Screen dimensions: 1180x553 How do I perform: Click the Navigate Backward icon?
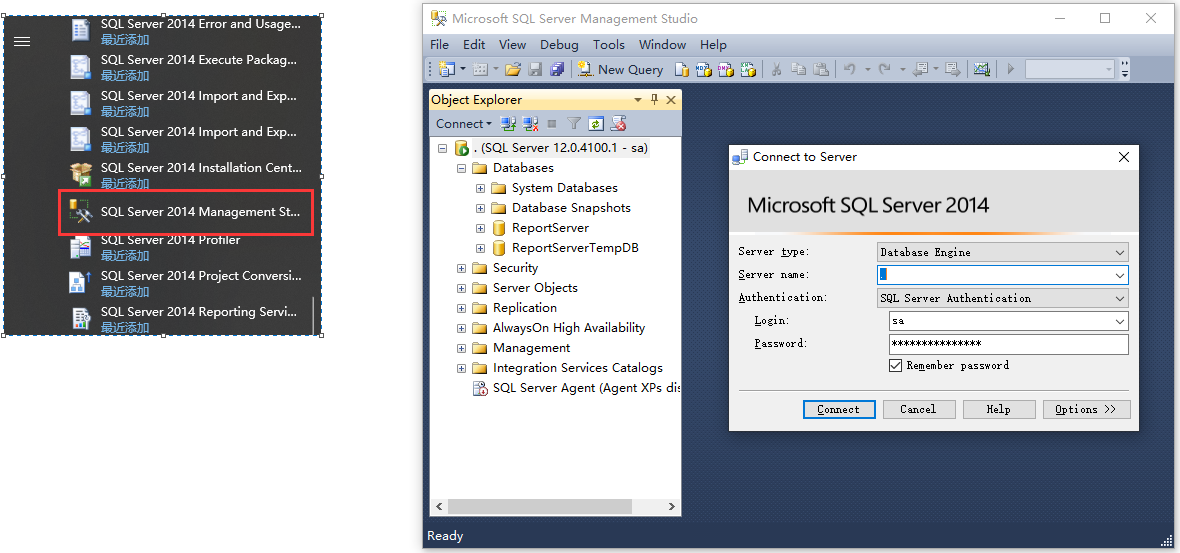920,69
